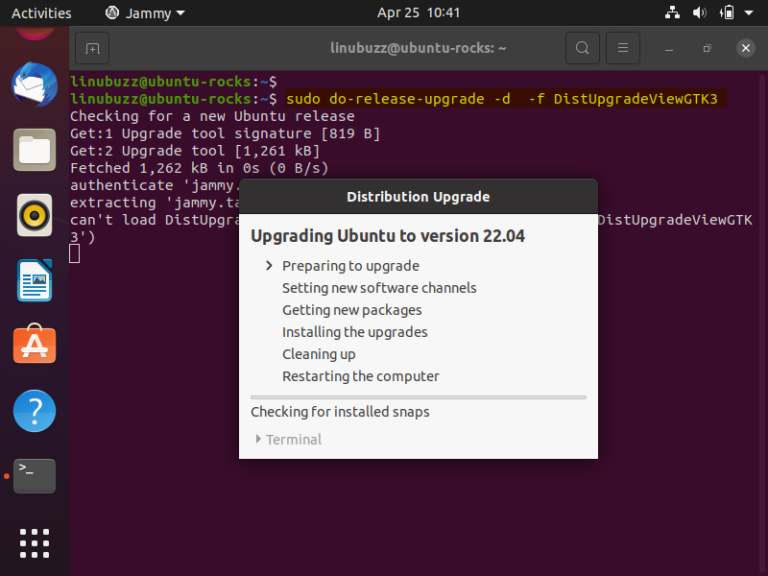Open the Activities overview
This screenshot has height=576, width=768.
click(x=41, y=13)
